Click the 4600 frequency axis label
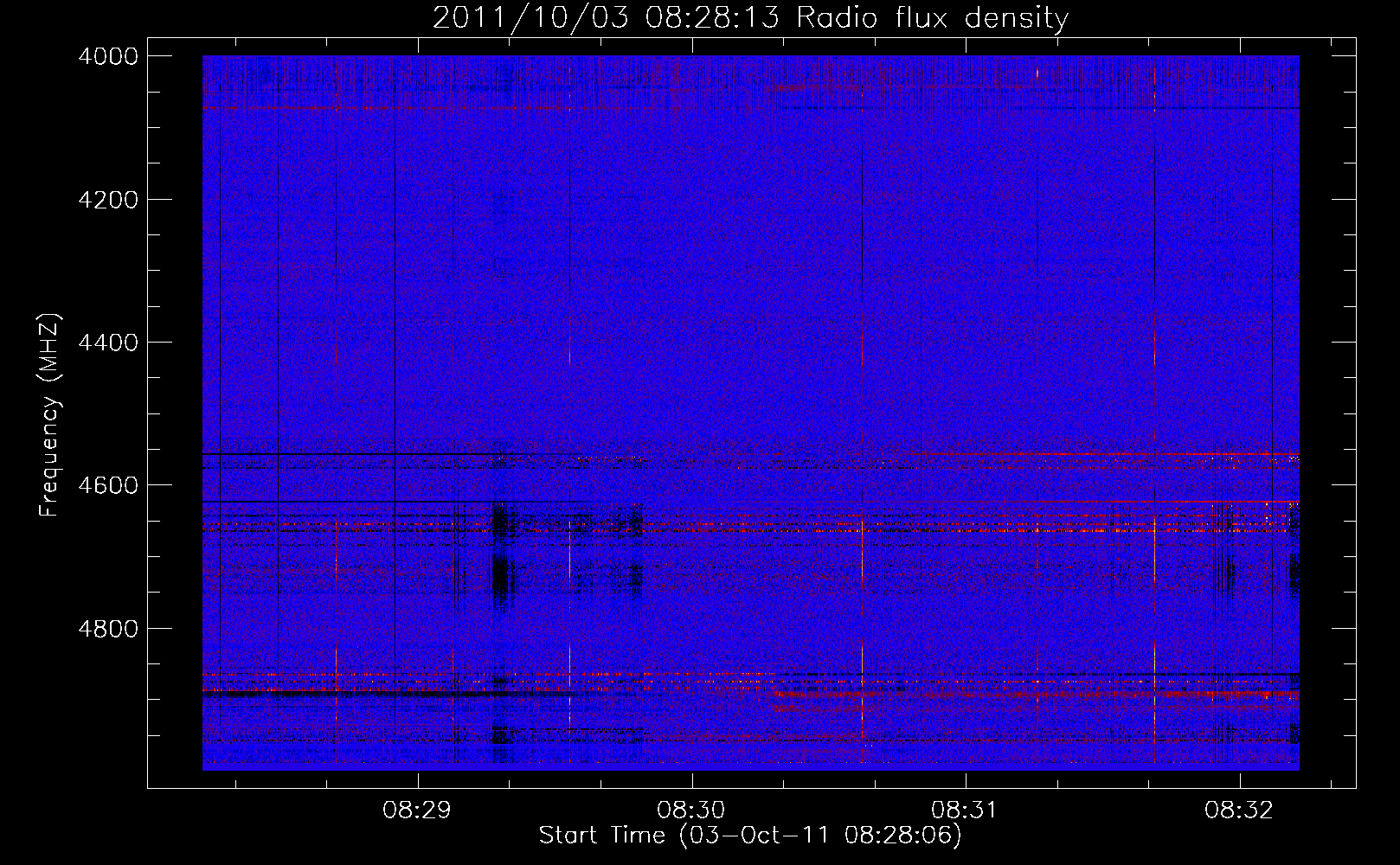Viewport: 1400px width, 865px height. tap(108, 485)
